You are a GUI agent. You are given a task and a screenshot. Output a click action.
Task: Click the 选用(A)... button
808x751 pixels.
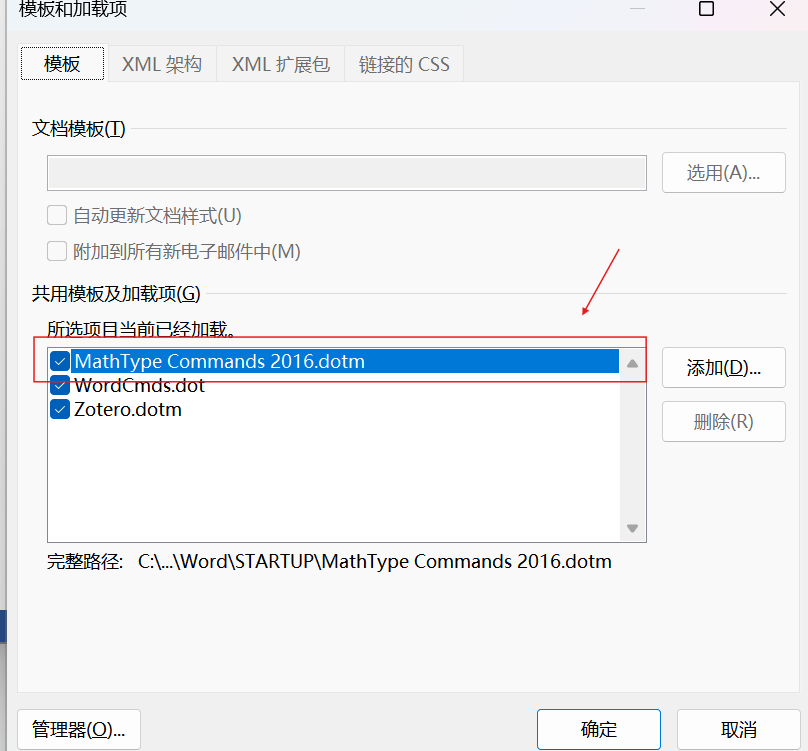click(723, 173)
